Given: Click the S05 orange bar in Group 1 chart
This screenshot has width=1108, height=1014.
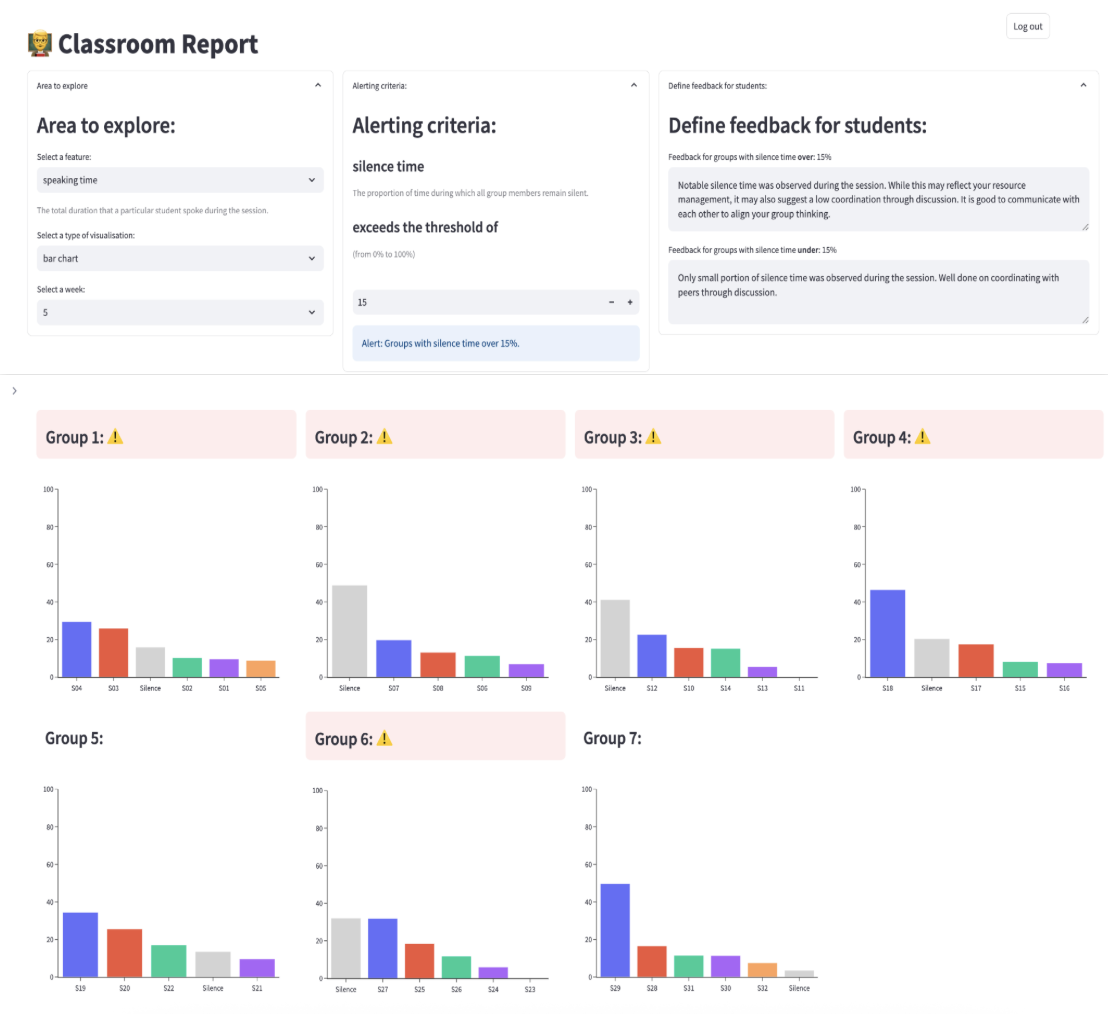Looking at the screenshot, I should pos(261,668).
